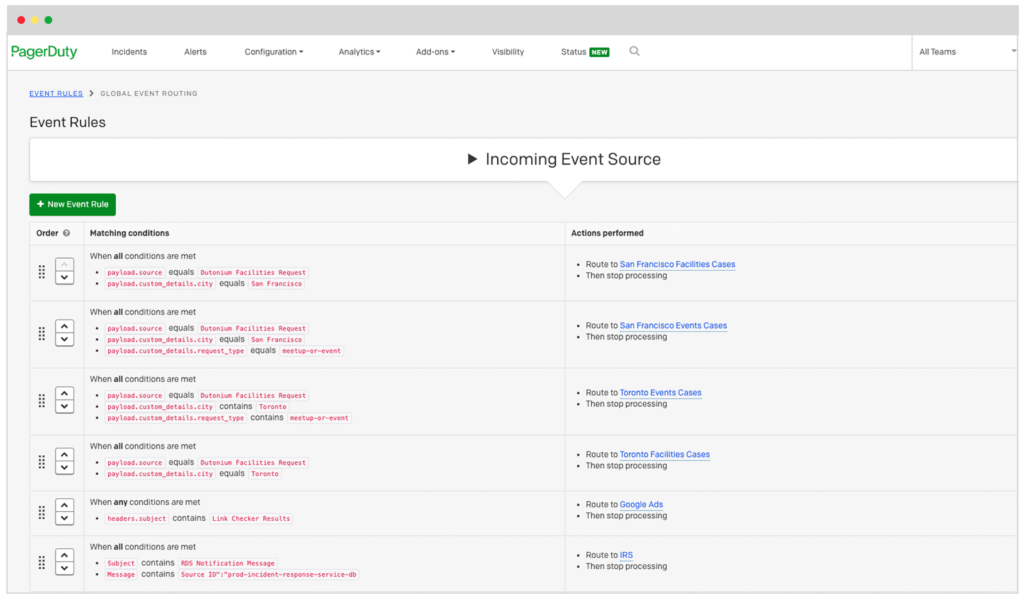Grab drag handle for San Francisco Events rule
Viewport: 1024px width, 604px height.
pos(42,333)
